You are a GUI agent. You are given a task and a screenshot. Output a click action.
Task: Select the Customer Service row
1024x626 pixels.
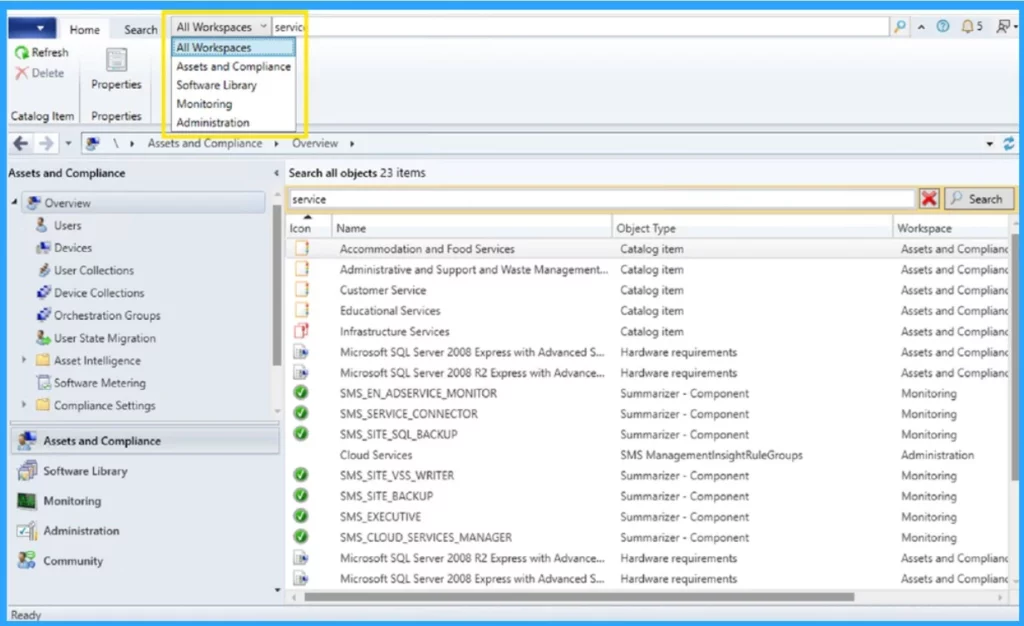[x=648, y=290]
